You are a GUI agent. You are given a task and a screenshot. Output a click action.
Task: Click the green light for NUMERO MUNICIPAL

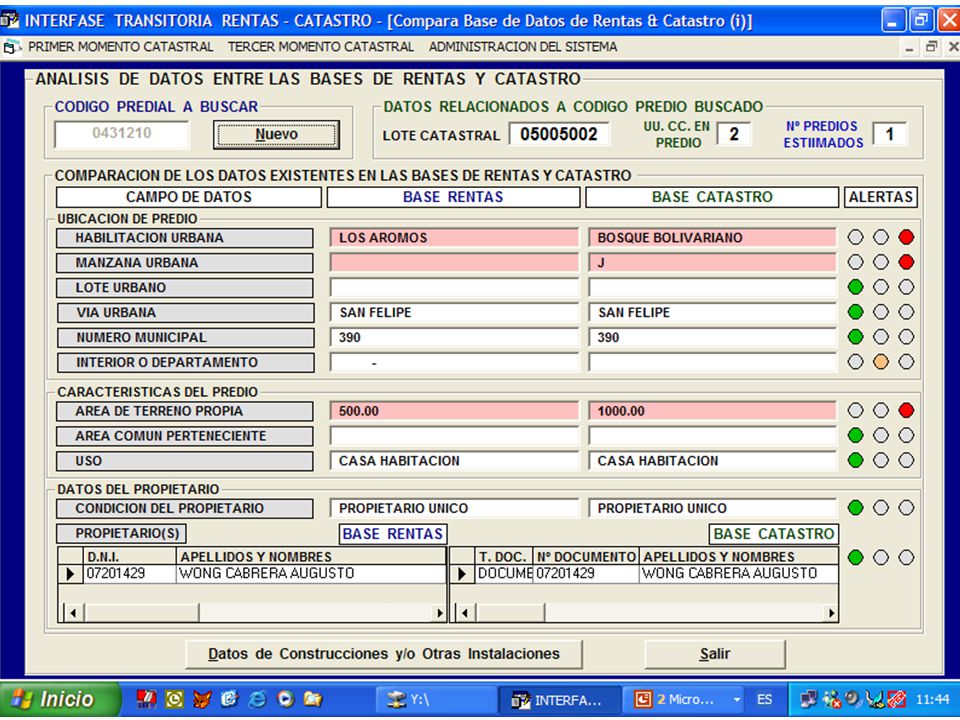coord(855,337)
